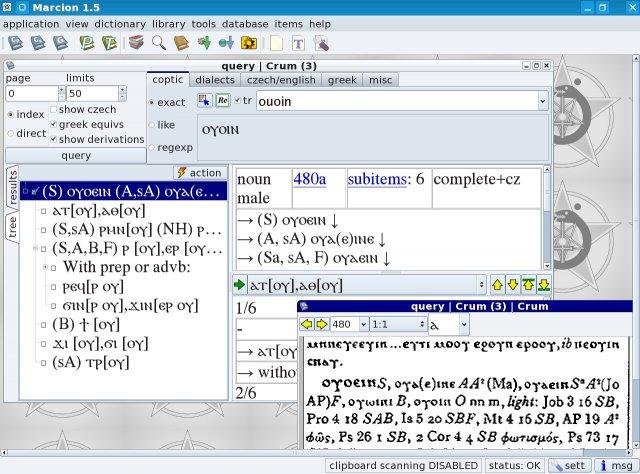Select the regexp match radio button
Screen dimensions: 640x474
pos(152,147)
